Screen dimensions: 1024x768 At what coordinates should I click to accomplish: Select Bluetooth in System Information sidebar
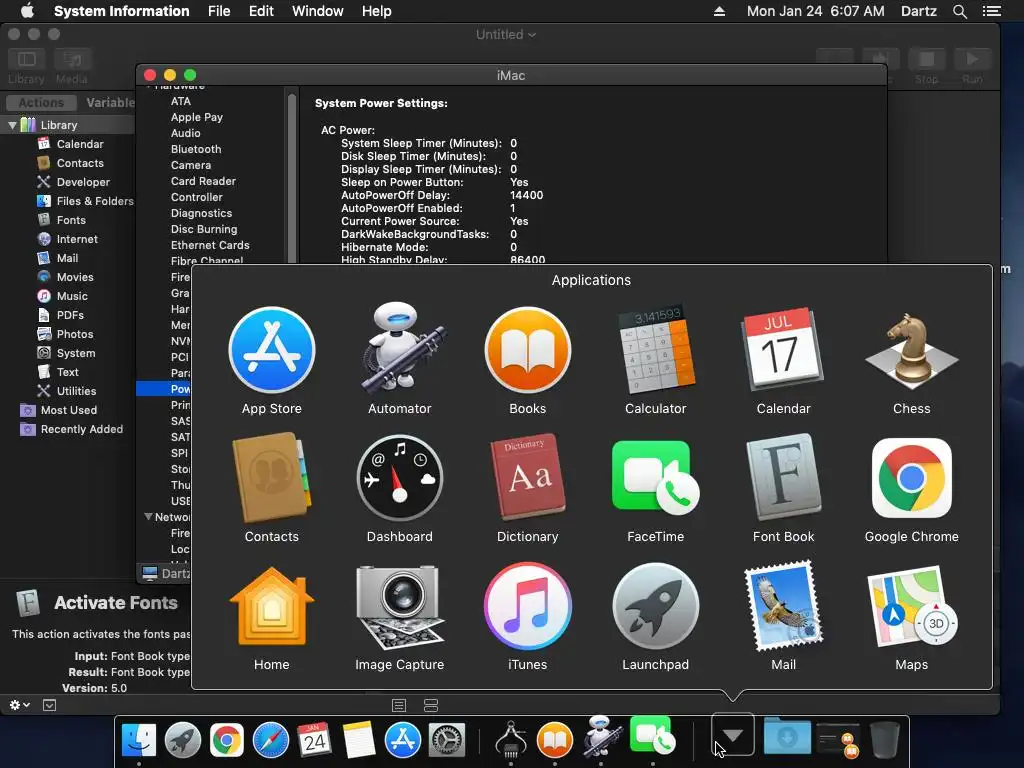[196, 149]
